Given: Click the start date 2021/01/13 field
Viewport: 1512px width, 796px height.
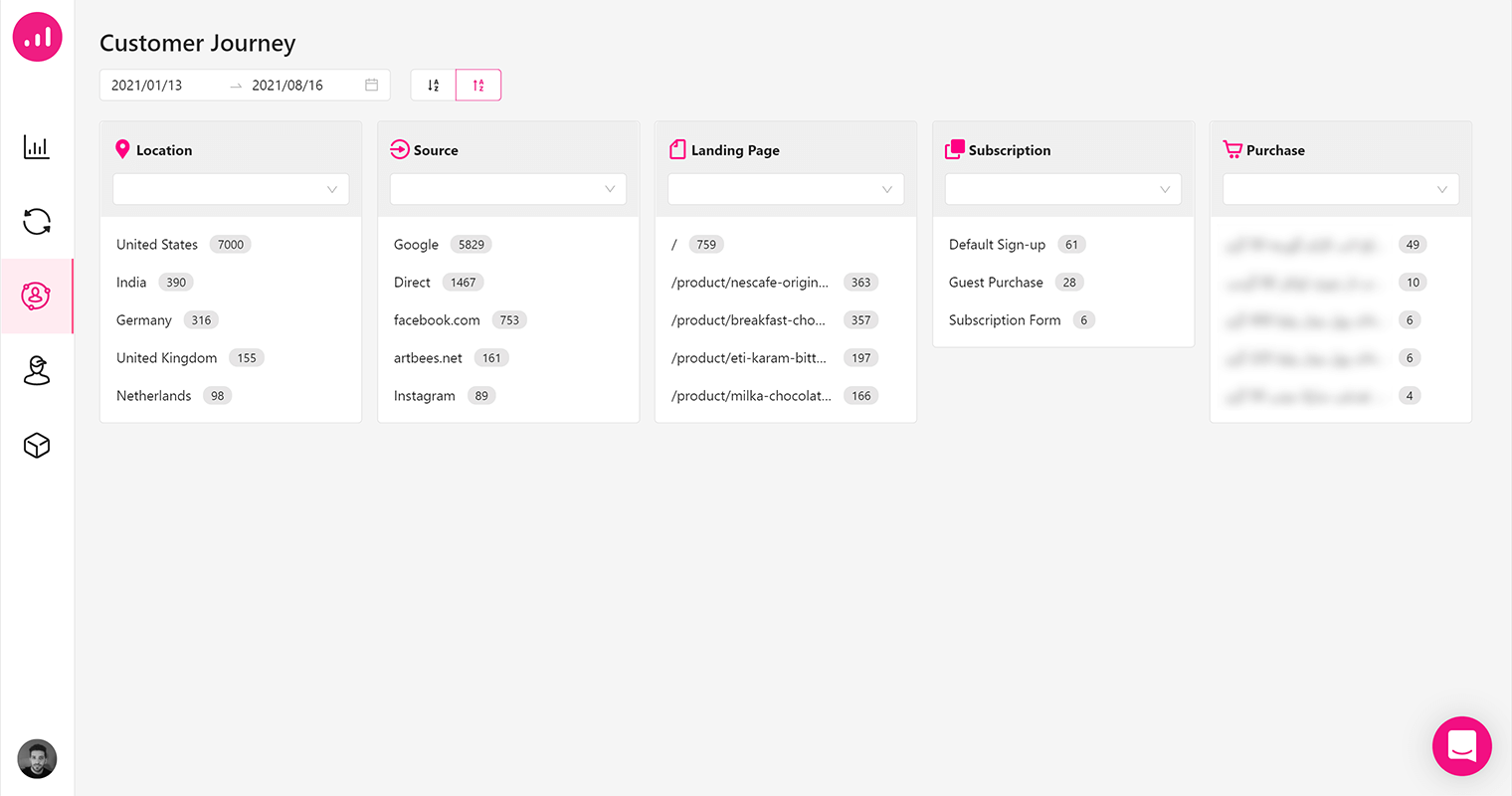Looking at the screenshot, I should (147, 85).
